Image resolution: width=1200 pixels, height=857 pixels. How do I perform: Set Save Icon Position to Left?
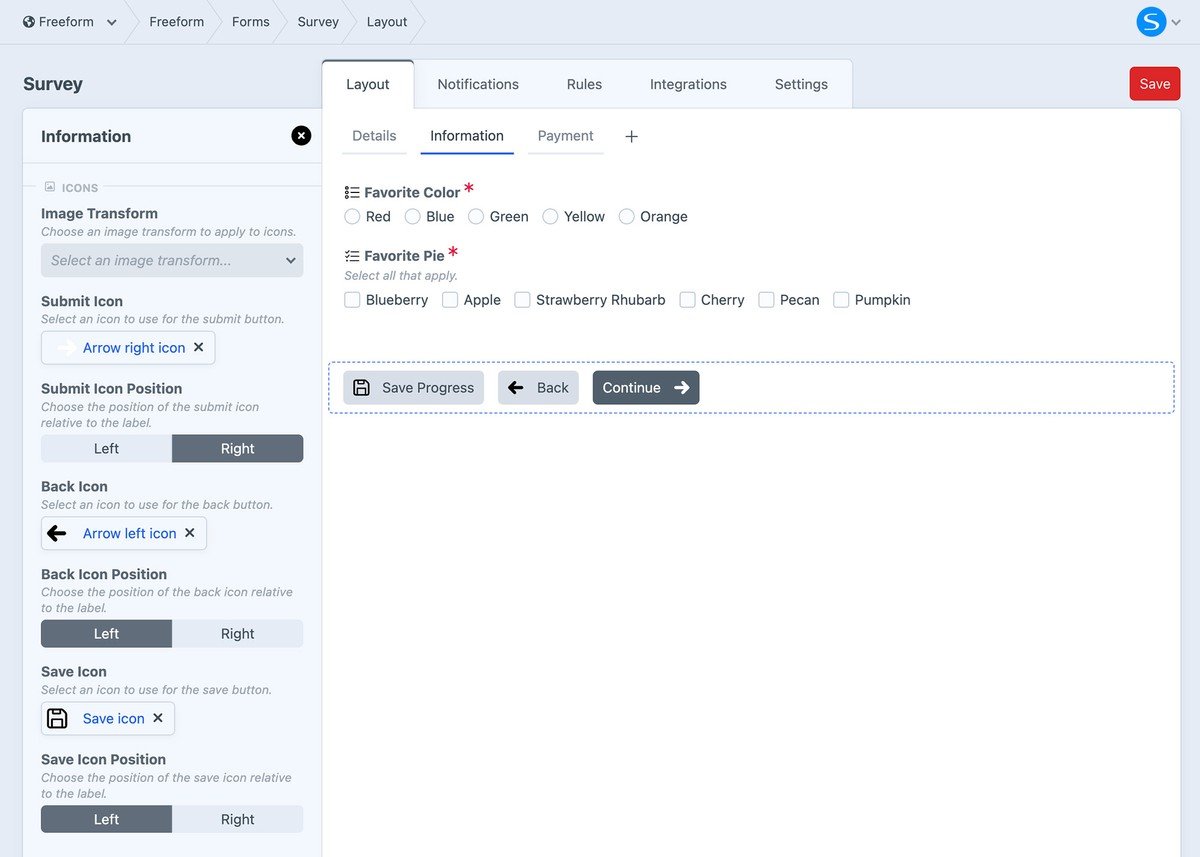[x=106, y=819]
